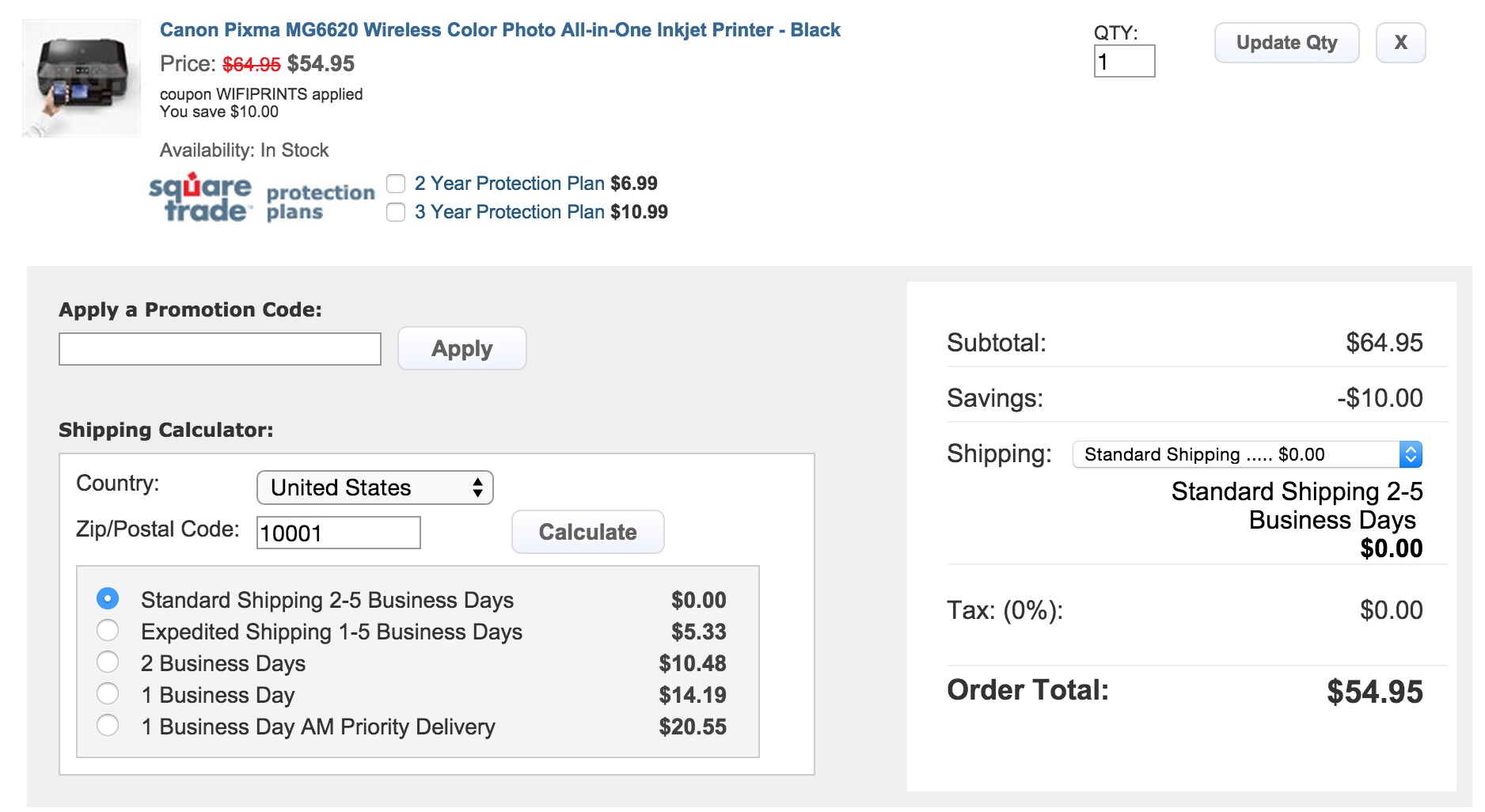This screenshot has height=812, width=1485.
Task: Click the SquareTrade protection plans logo
Action: 262,198
